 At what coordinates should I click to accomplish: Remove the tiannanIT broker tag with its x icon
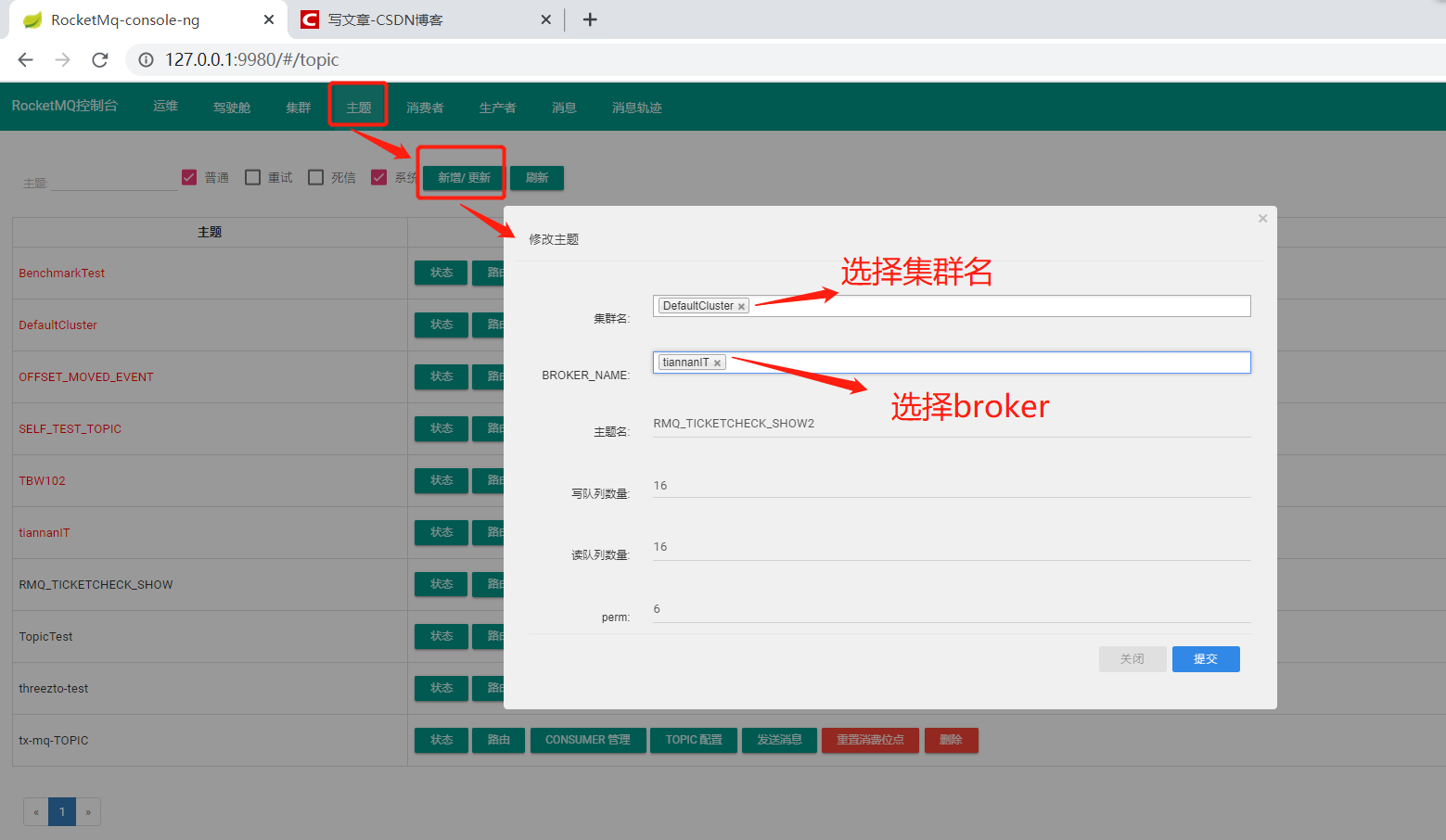pos(716,362)
